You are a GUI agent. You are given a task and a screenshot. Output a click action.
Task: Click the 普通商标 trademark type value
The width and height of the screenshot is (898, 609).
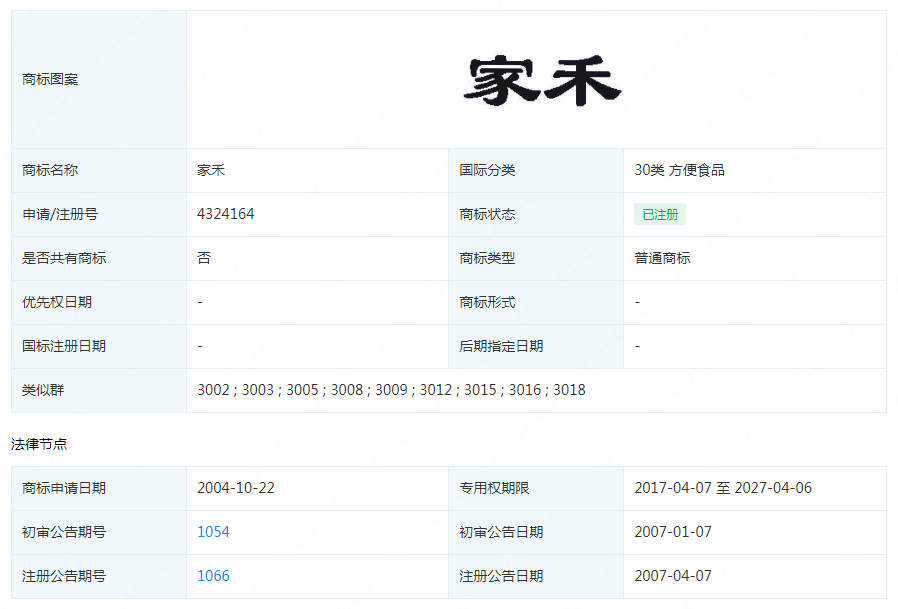point(662,258)
